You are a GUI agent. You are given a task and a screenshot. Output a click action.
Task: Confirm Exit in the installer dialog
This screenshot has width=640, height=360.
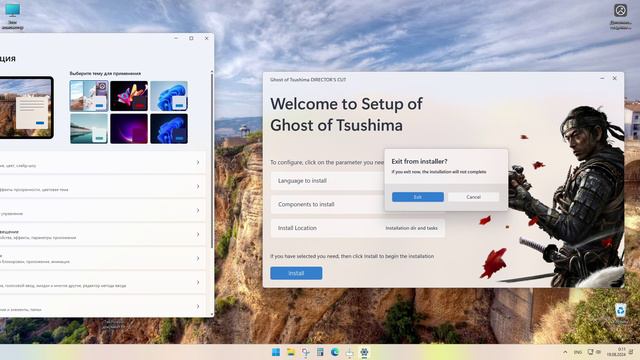418,197
